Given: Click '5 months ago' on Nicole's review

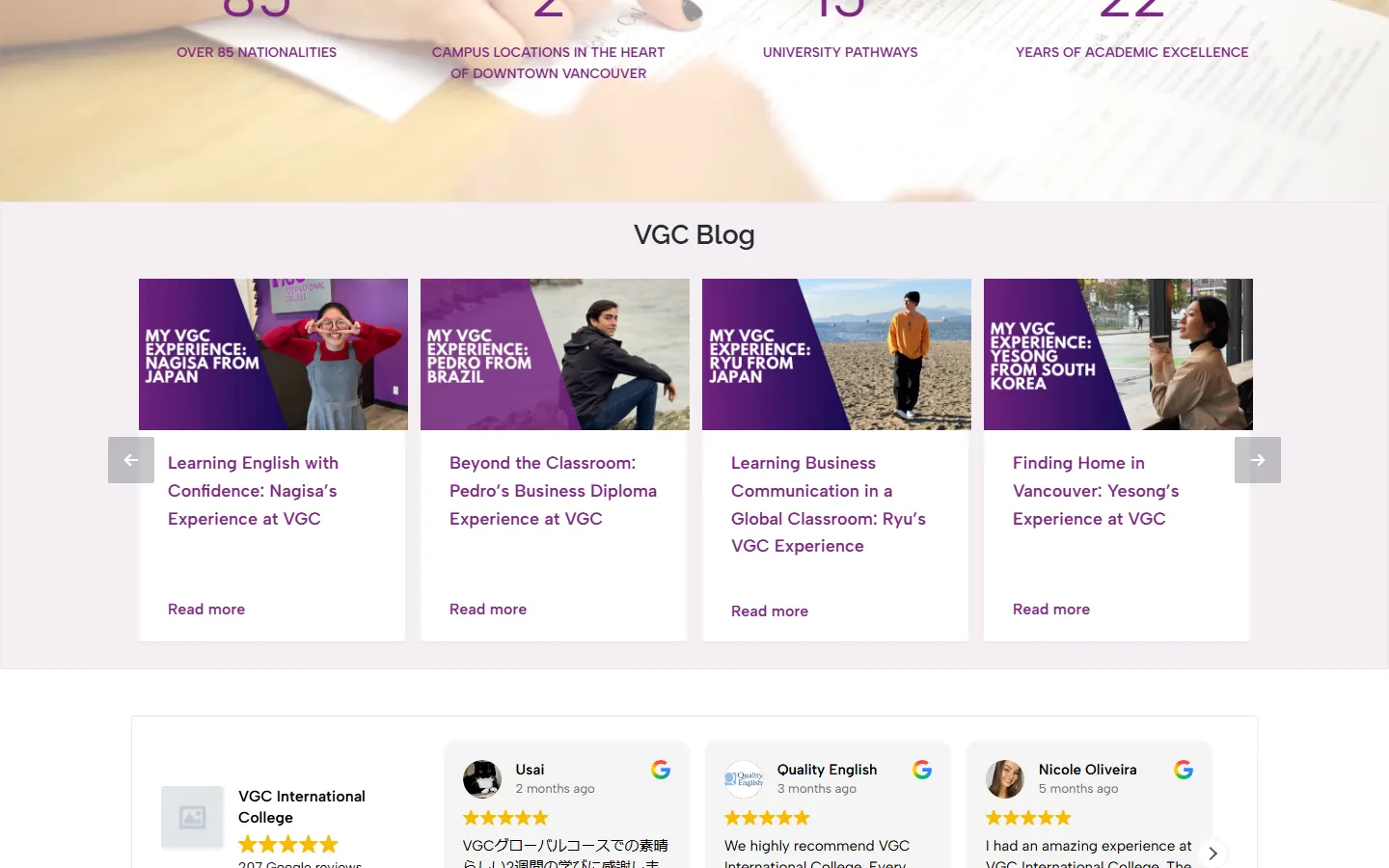Looking at the screenshot, I should pos(1078,789).
